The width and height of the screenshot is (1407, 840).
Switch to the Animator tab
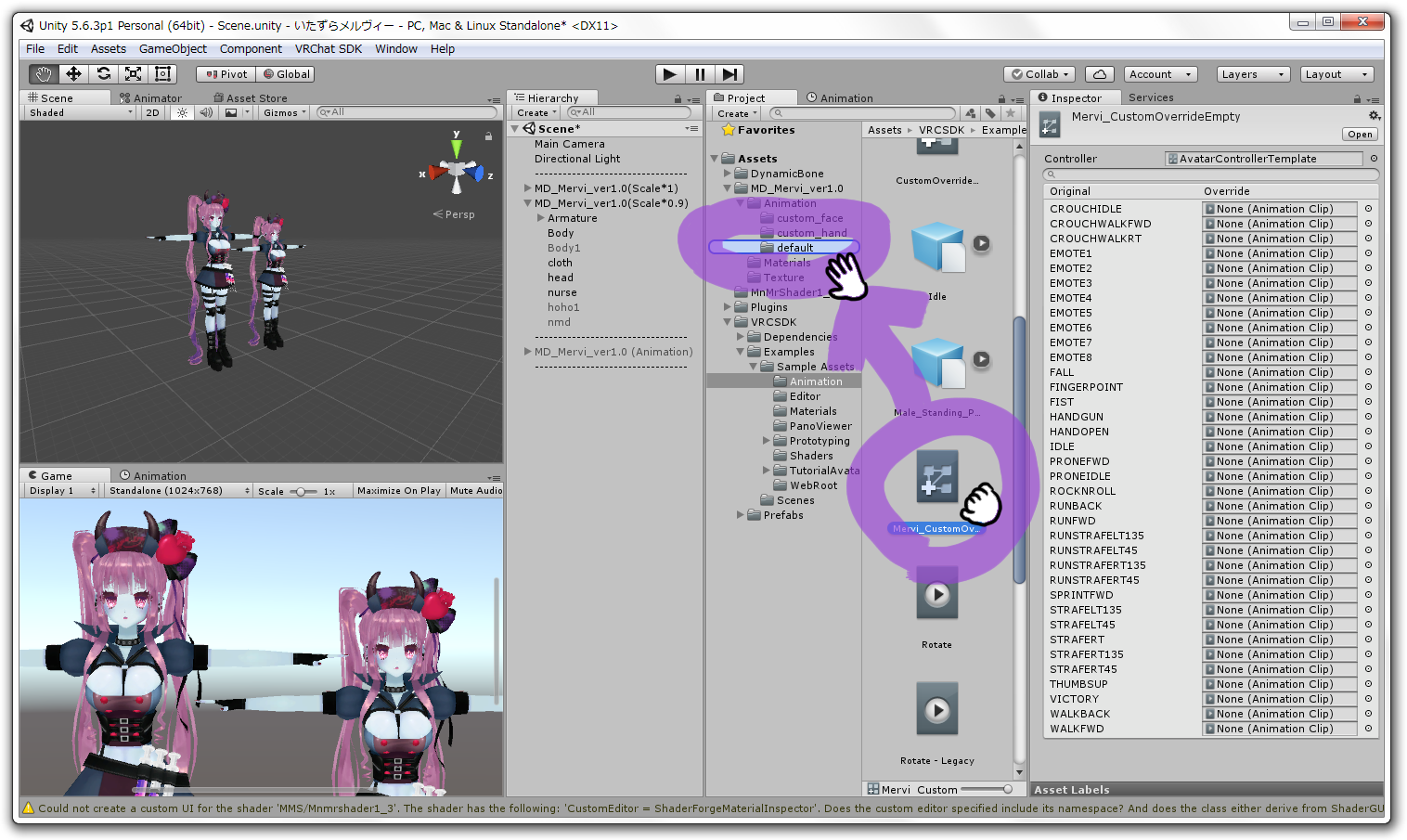(150, 98)
